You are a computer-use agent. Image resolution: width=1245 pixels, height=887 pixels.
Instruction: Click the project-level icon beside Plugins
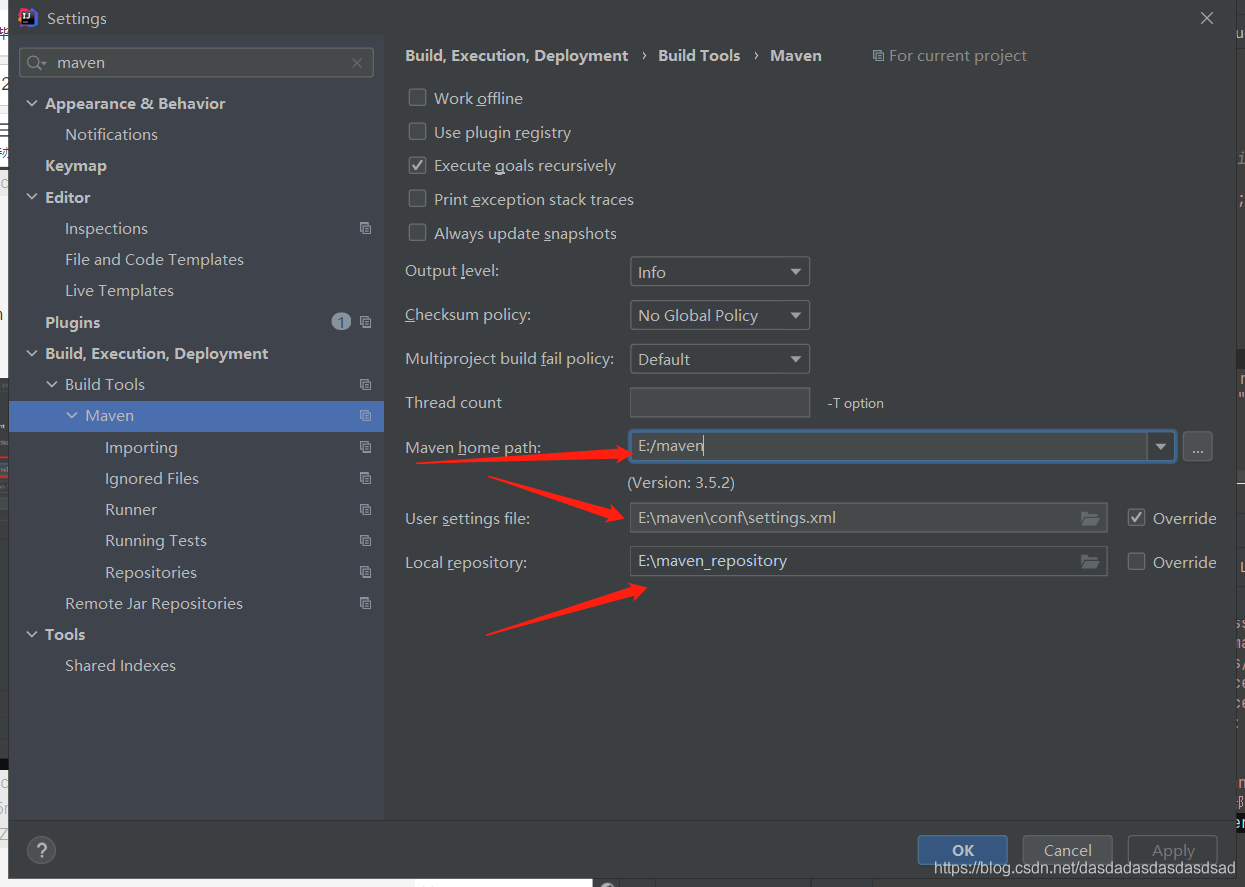click(x=365, y=322)
